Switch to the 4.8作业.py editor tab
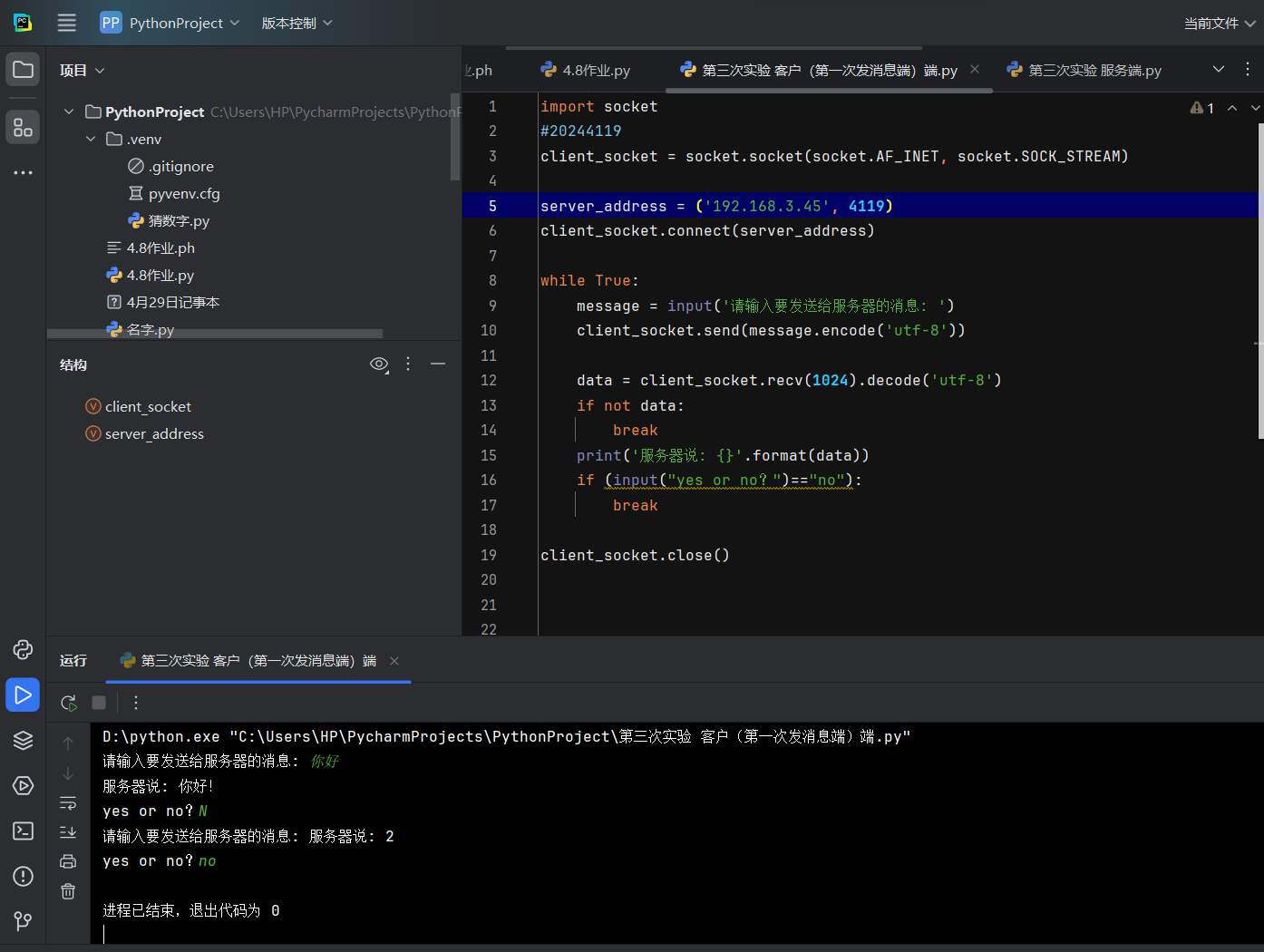Viewport: 1264px width, 952px height. [x=595, y=71]
